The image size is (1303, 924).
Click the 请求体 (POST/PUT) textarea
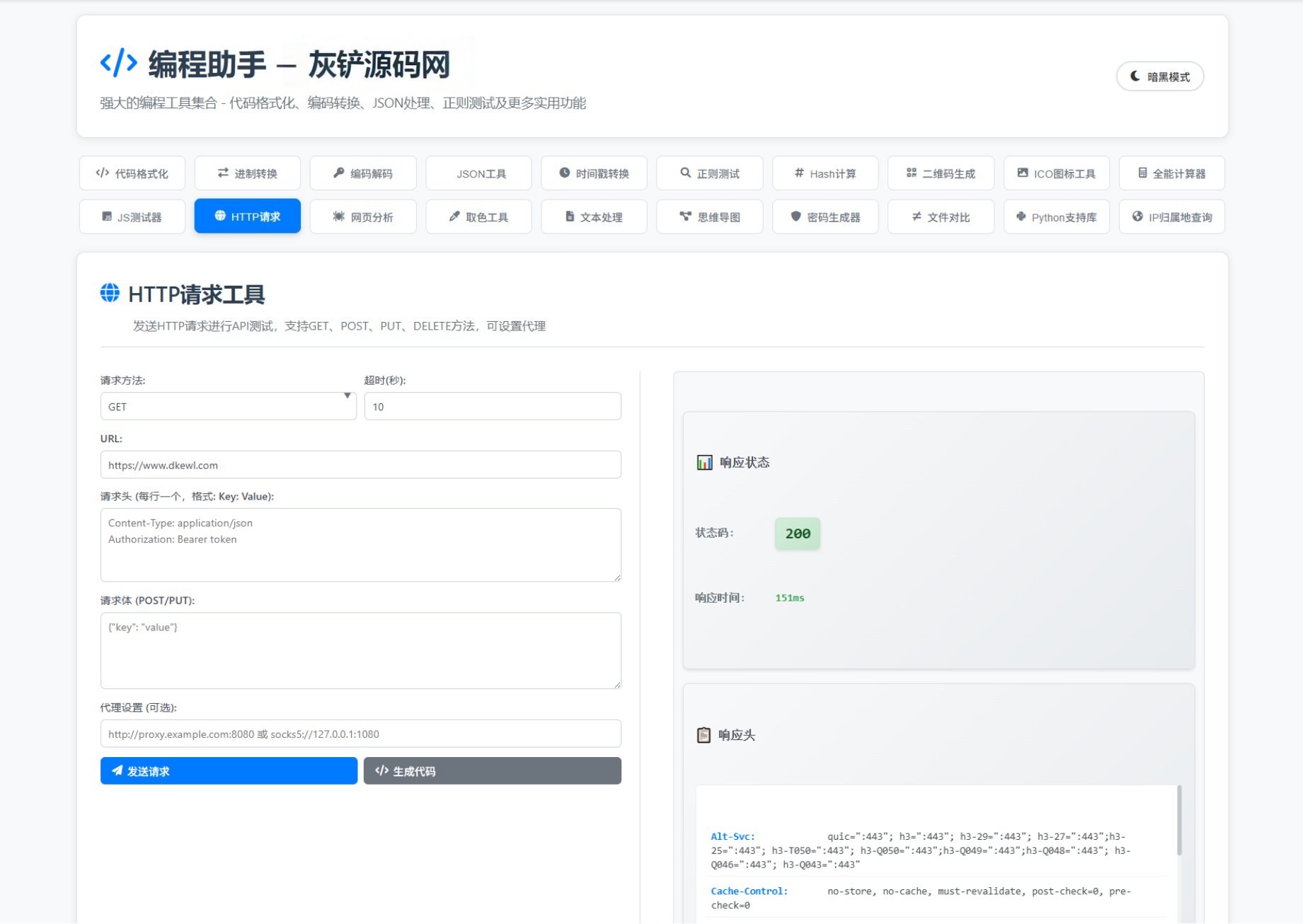tap(361, 650)
